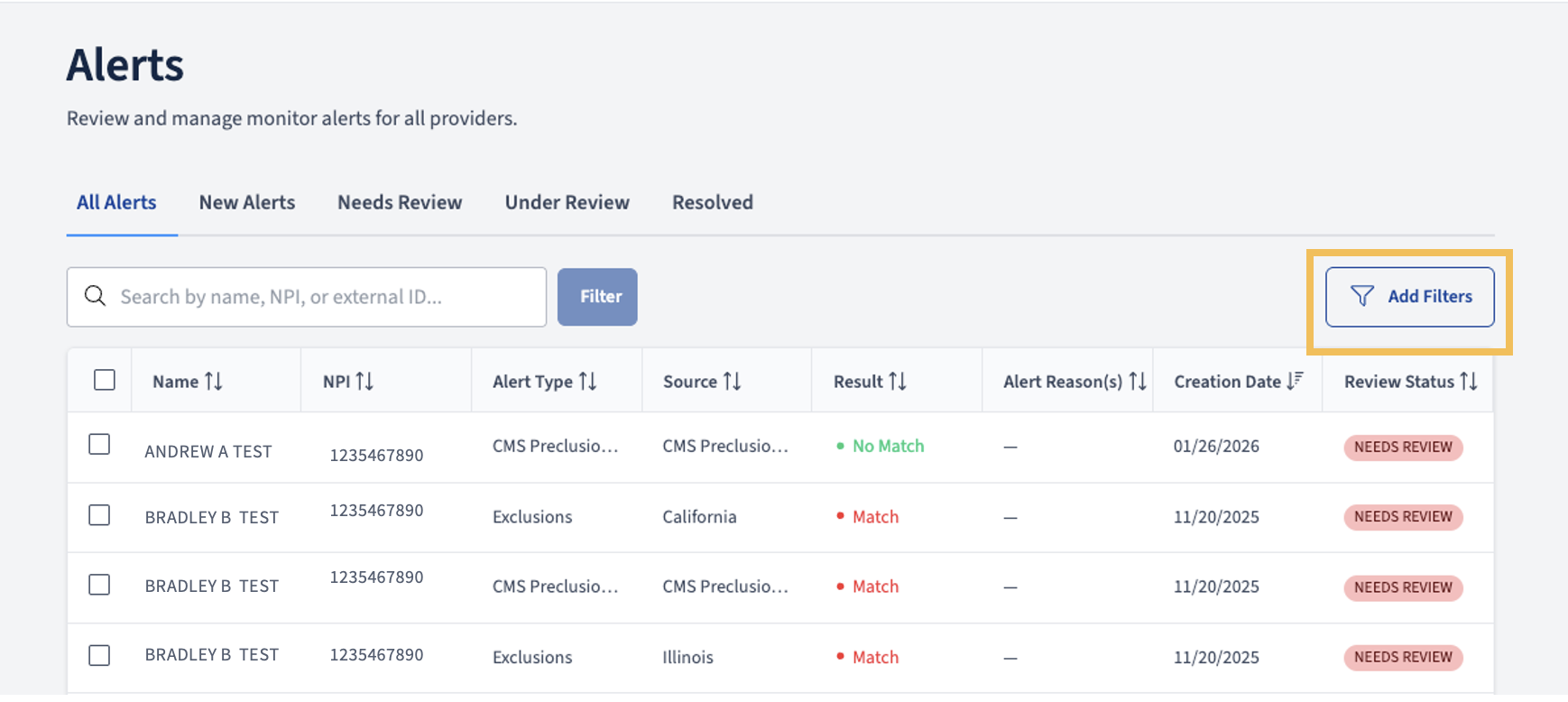This screenshot has width=1568, height=702.
Task: Select all alerts with header checkbox
Action: [105, 380]
